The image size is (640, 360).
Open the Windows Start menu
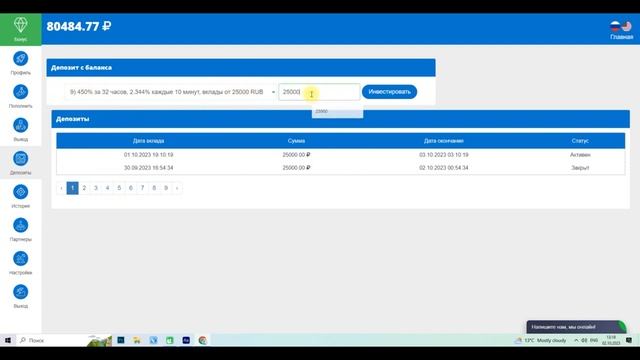[8, 340]
